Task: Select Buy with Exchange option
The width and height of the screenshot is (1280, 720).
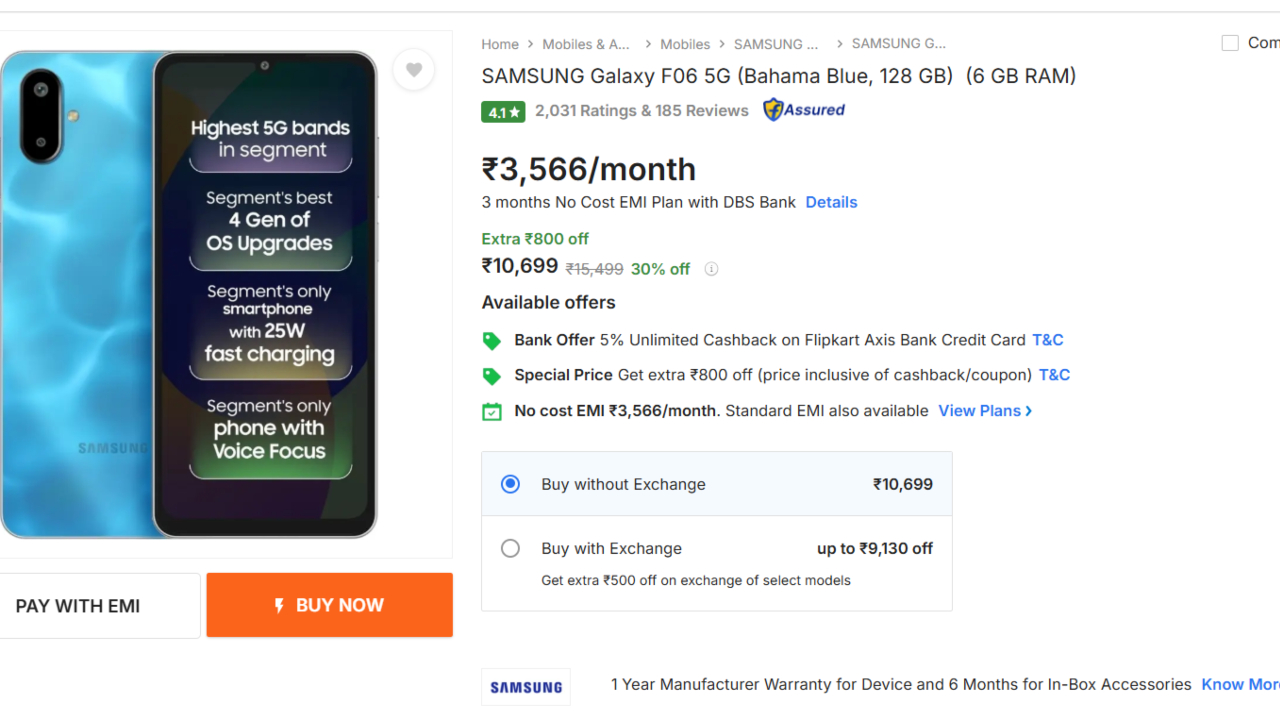Action: coord(511,548)
